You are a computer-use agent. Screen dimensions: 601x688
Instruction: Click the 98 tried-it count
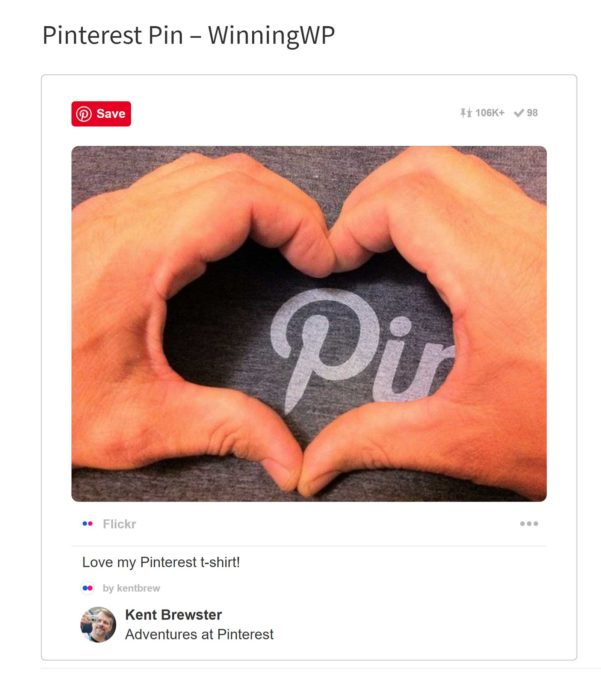pyautogui.click(x=532, y=113)
